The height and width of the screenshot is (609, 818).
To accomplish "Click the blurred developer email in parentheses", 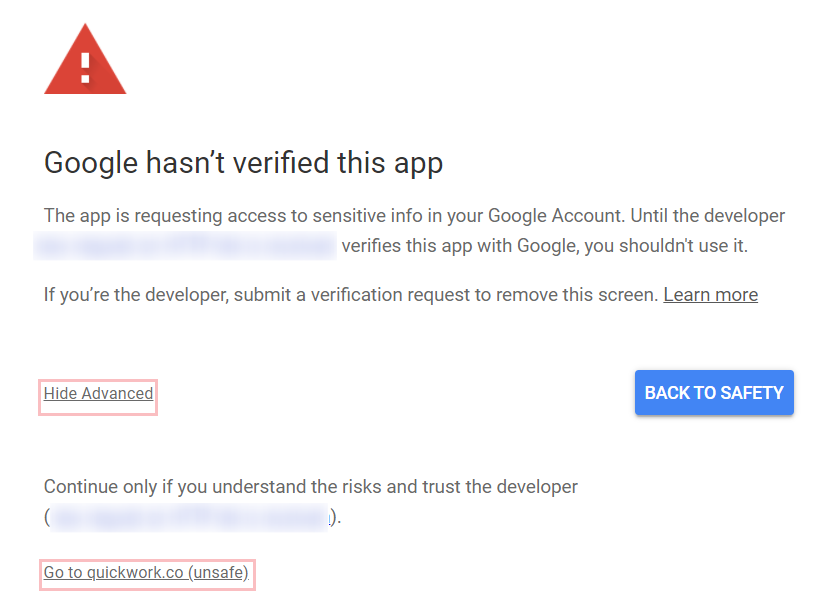I will point(190,518).
